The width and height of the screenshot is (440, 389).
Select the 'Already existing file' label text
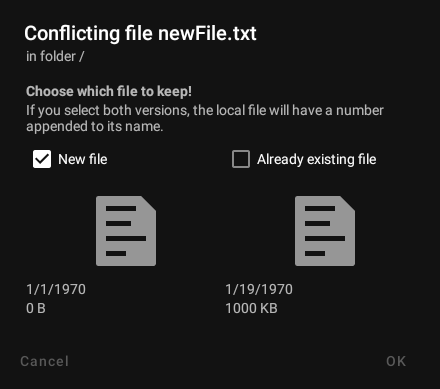[x=317, y=159]
